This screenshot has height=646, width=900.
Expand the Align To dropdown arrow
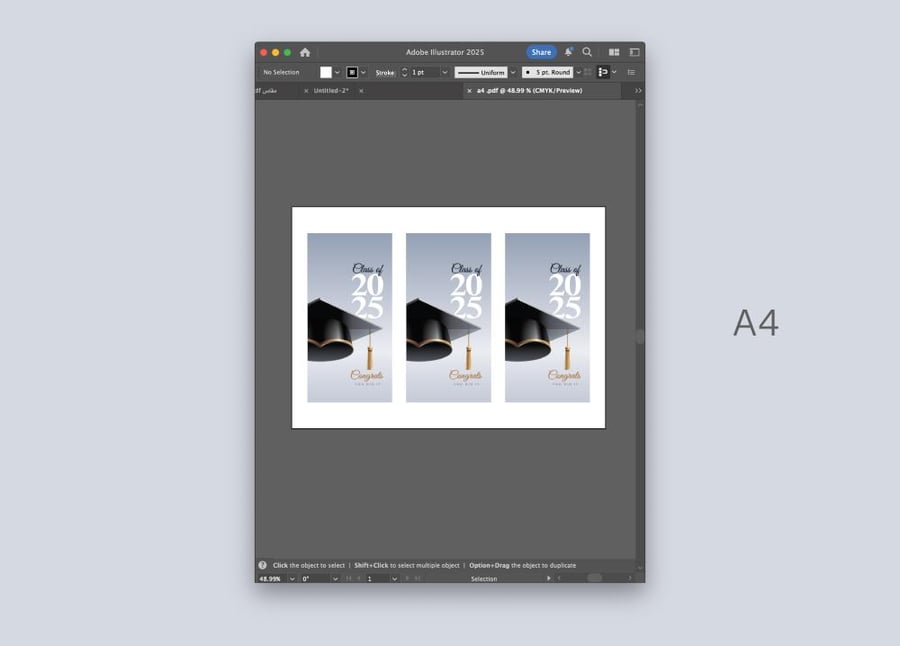coord(614,72)
